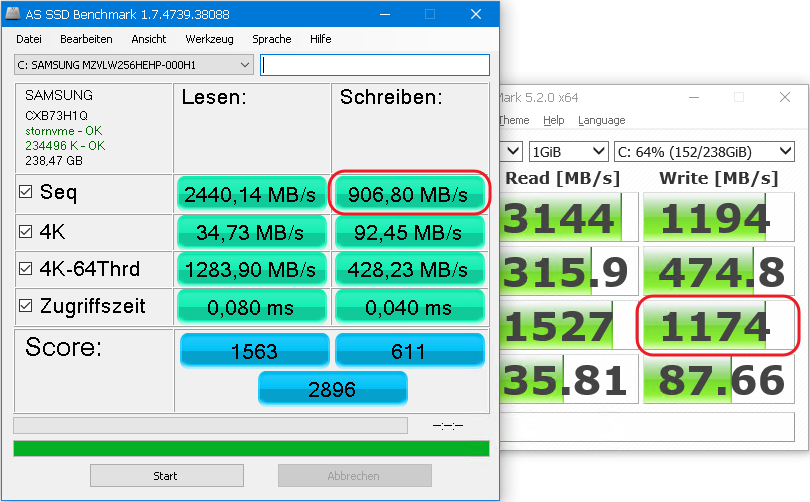Click the AS SSD Benchmark title bar icon
The width and height of the screenshot is (810, 502).
pos(12,14)
